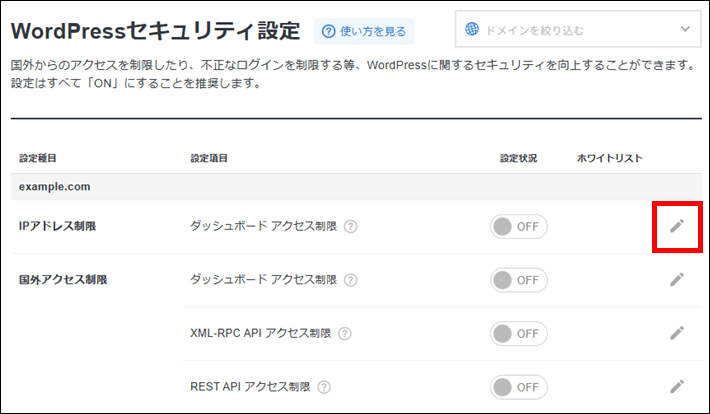Click edit pencil for REST API アクセス制限
Screen dimensions: 710x414
tap(677, 386)
